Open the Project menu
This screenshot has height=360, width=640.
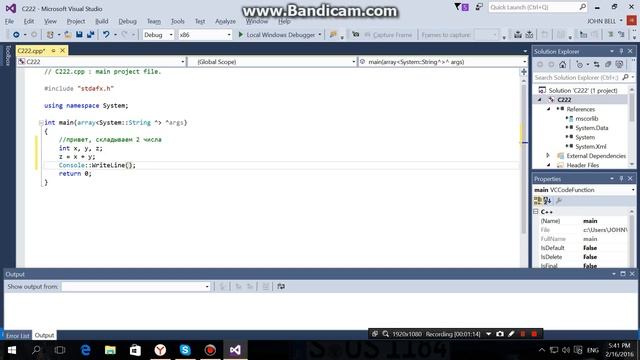pyautogui.click(x=76, y=21)
